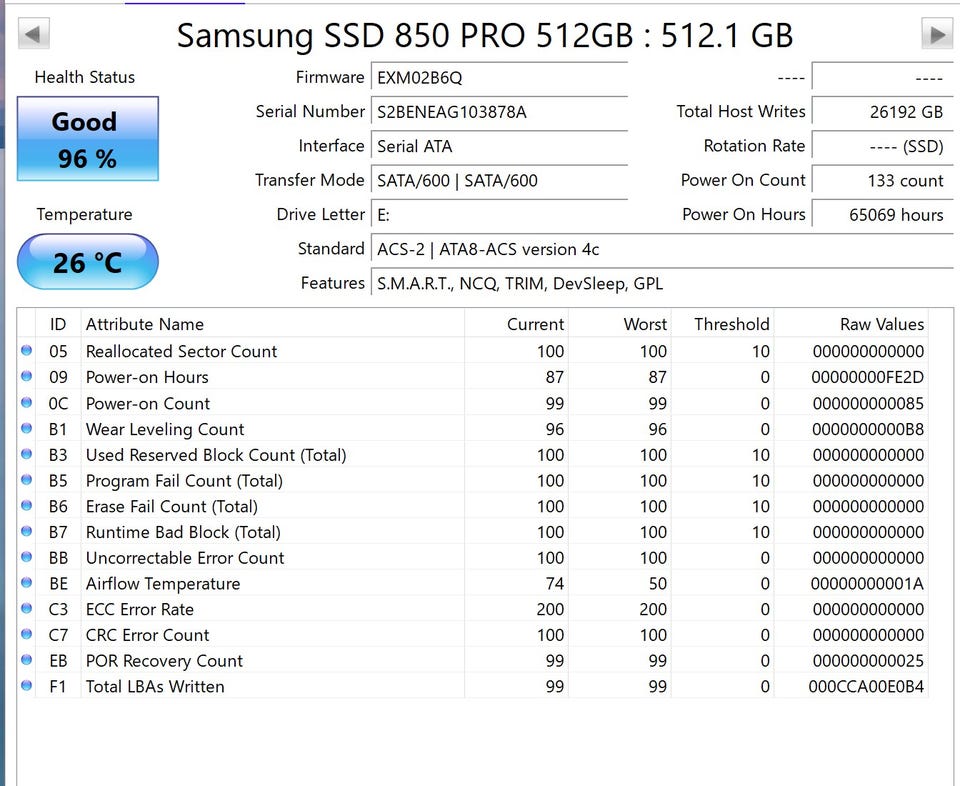Click the Standard field ACS-2
Screen dimensions: 960x786
pos(662,249)
